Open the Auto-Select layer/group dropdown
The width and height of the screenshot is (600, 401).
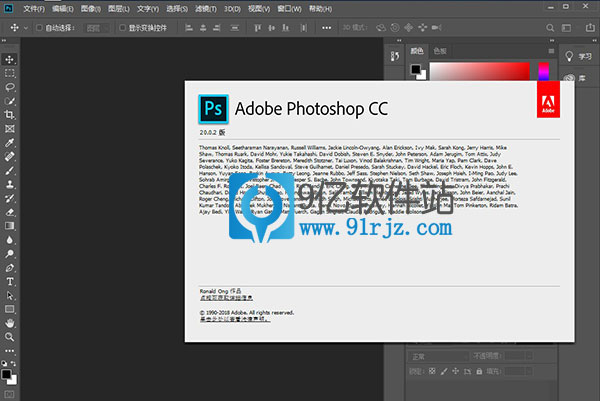coord(97,28)
